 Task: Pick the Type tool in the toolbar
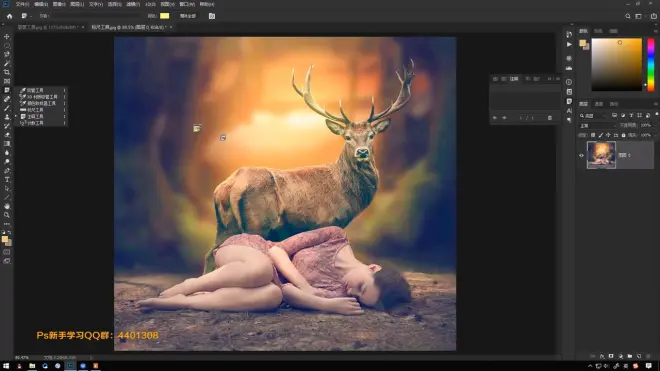(x=7, y=180)
